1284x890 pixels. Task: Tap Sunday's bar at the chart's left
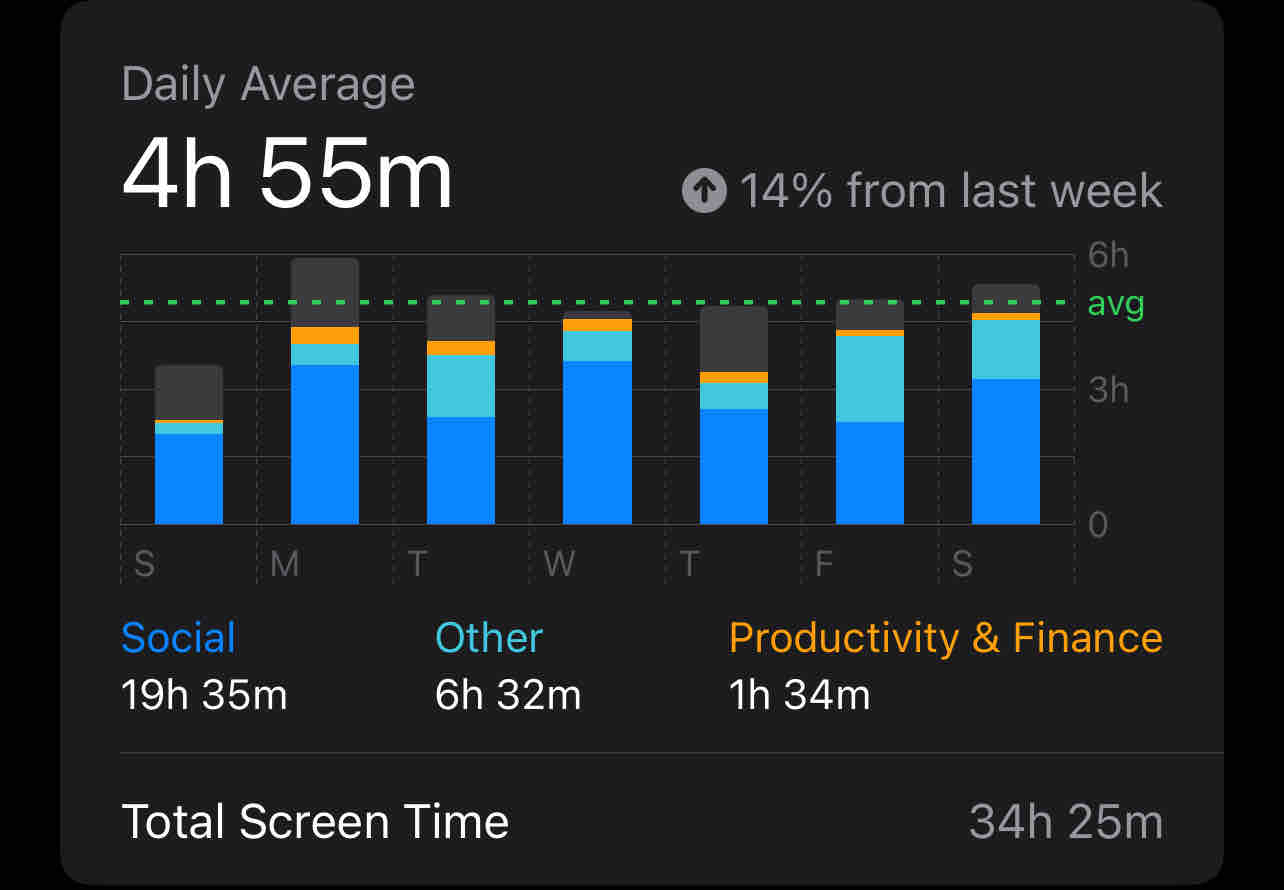coord(189,445)
